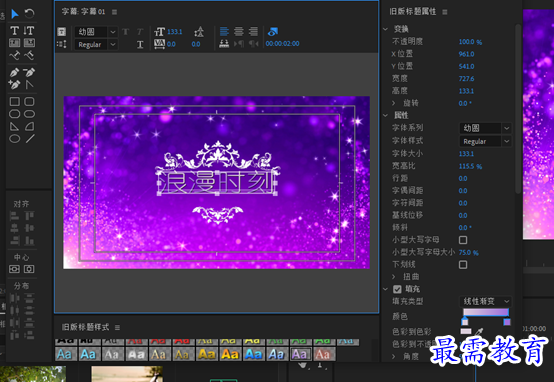Select the Add Anchor Point tool
This screenshot has width=554, height=382.
coord(14,84)
